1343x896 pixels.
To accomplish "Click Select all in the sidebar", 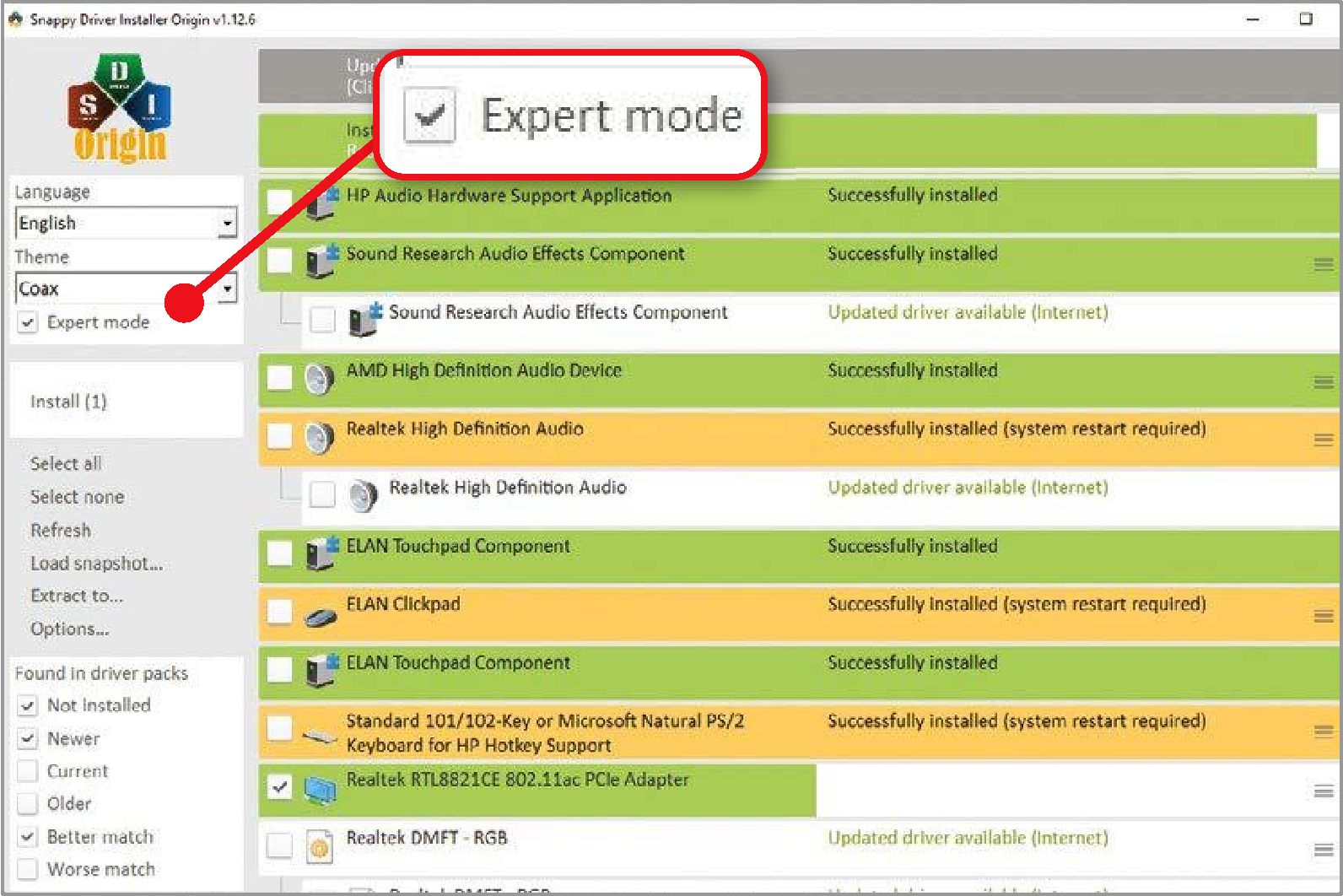I will (66, 463).
